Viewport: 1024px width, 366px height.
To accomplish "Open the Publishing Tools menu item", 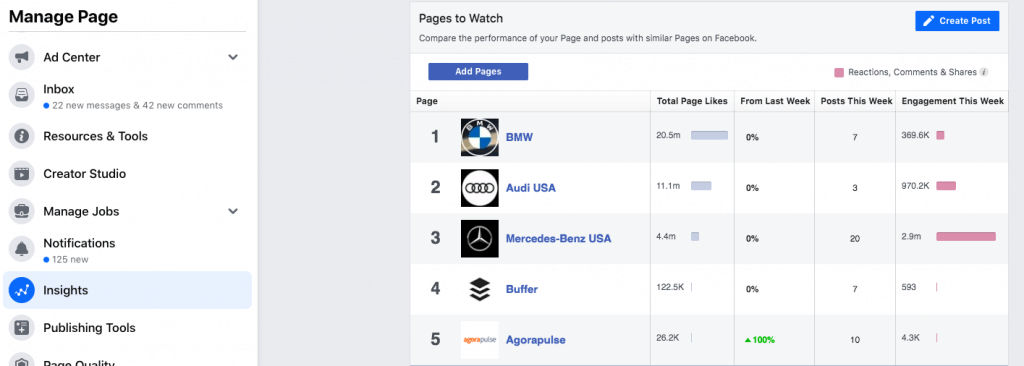I will 127,328.
